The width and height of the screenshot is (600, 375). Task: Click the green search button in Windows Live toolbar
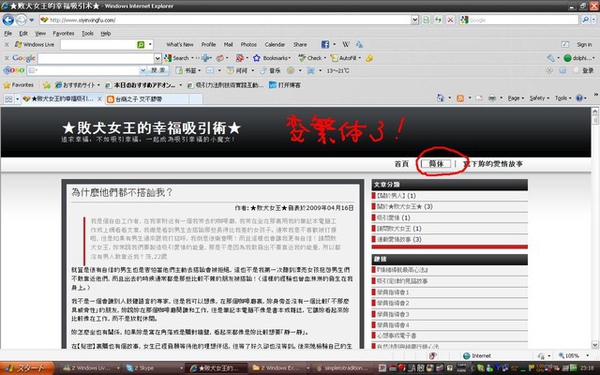tap(140, 45)
